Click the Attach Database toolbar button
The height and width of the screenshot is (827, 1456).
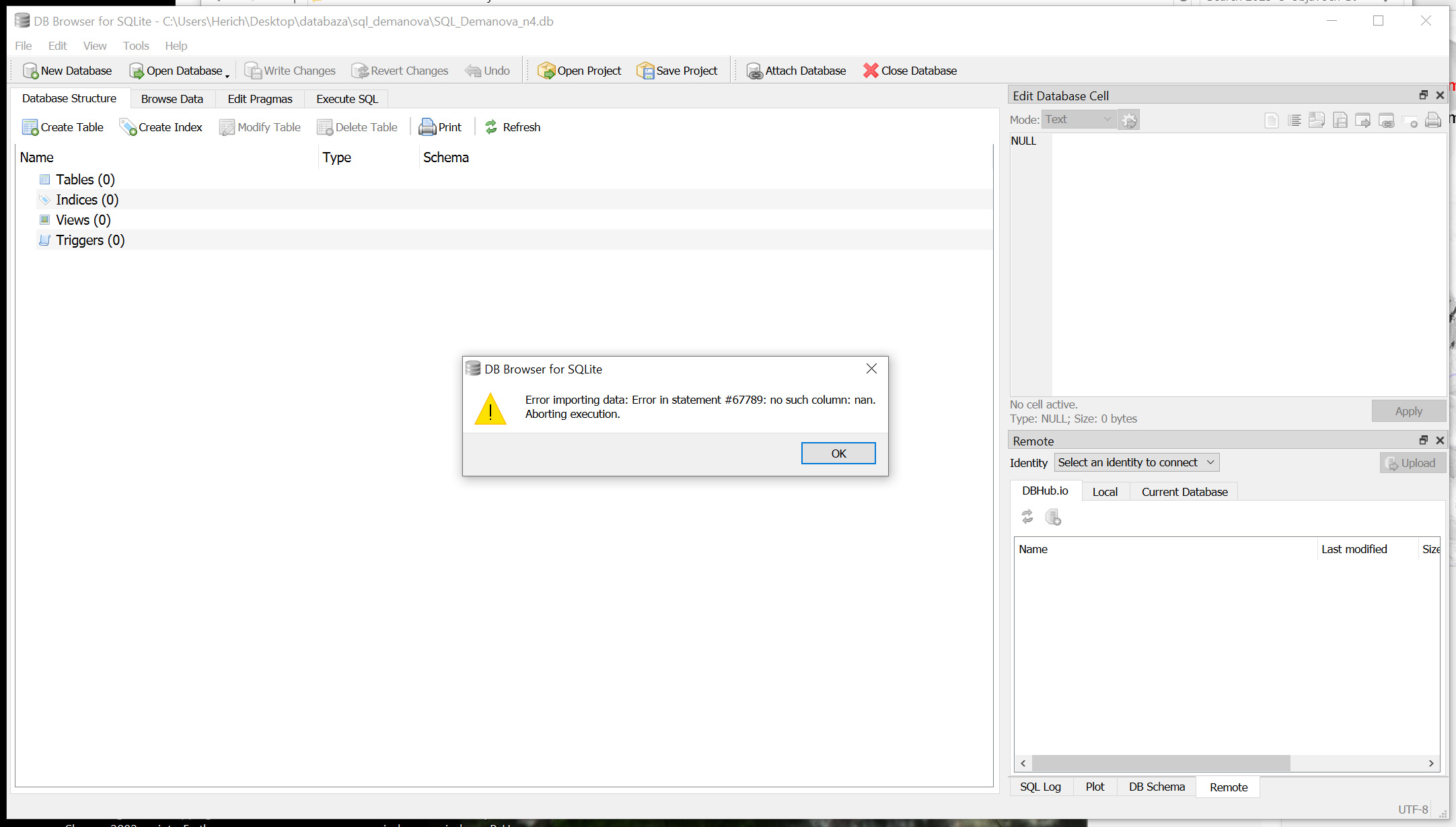click(797, 71)
